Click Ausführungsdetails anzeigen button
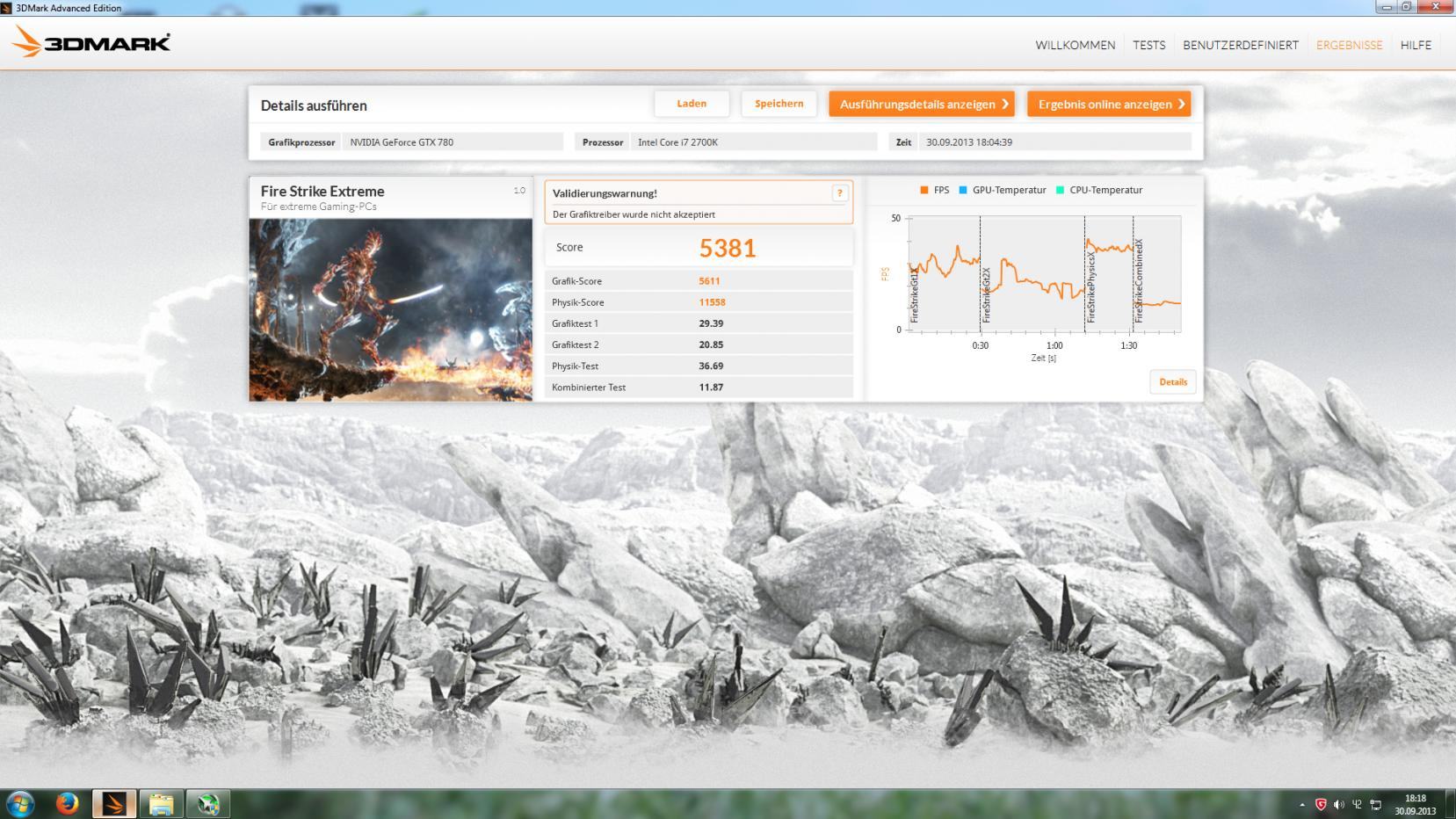The width and height of the screenshot is (1456, 819). coord(921,104)
